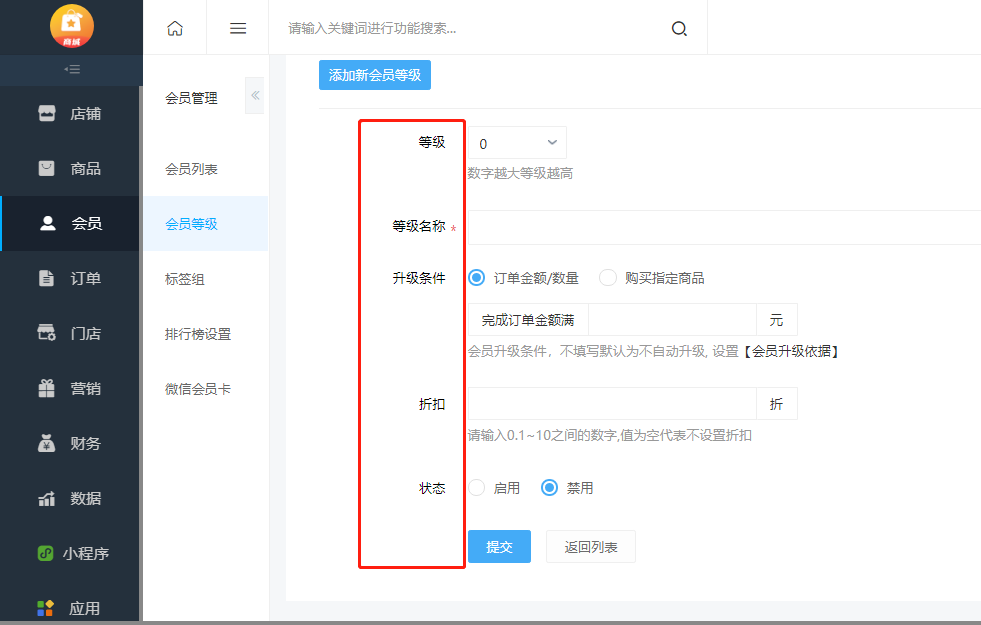Click the 商品 goods icon
The width and height of the screenshot is (981, 625).
coord(47,168)
